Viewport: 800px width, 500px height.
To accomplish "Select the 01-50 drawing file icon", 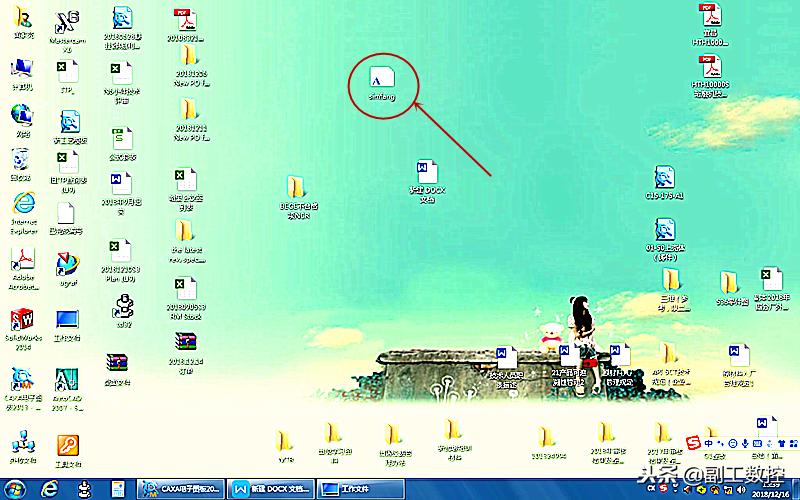I will click(665, 239).
